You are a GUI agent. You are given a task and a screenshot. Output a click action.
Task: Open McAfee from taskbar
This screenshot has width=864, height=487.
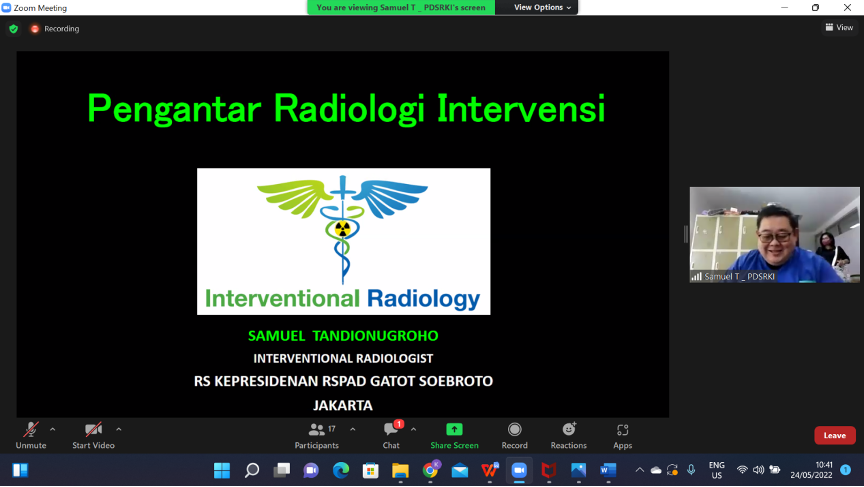click(x=549, y=470)
